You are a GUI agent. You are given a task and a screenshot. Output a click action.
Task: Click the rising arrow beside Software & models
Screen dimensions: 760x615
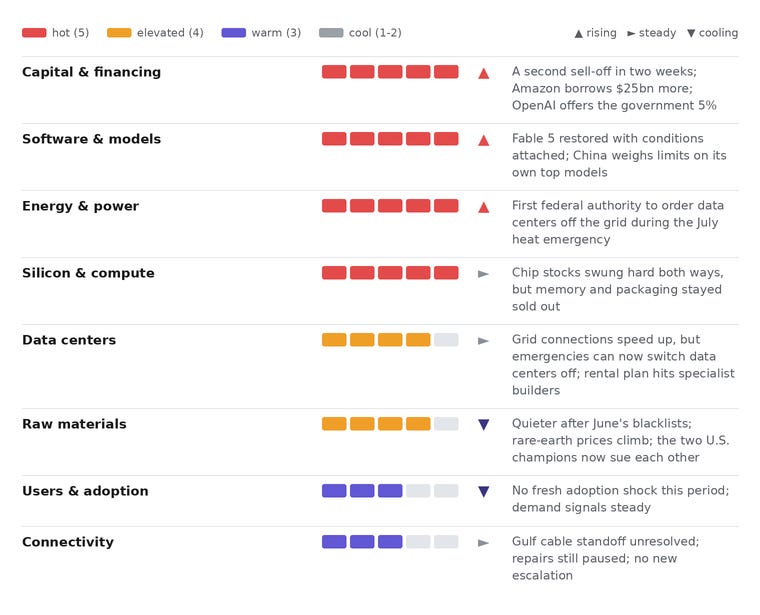(x=483, y=141)
